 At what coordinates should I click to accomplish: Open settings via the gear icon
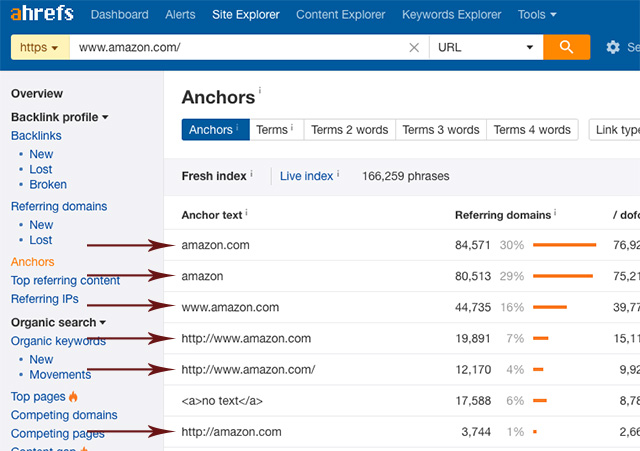(613, 47)
